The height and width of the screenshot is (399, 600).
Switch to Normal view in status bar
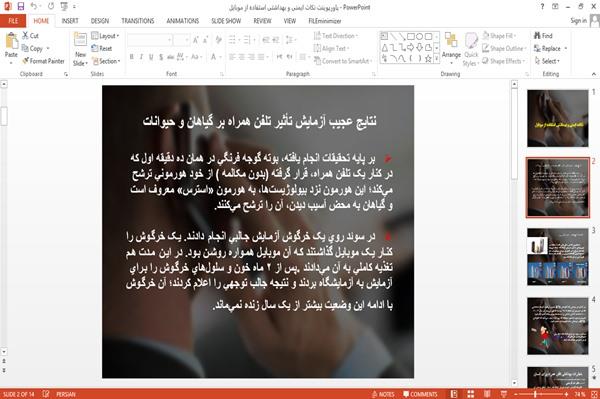[x=454, y=394]
